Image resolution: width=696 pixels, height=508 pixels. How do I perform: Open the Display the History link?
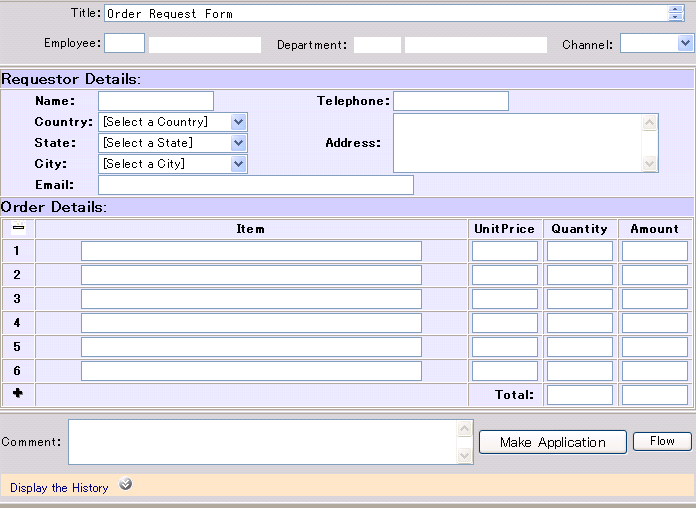[x=59, y=488]
